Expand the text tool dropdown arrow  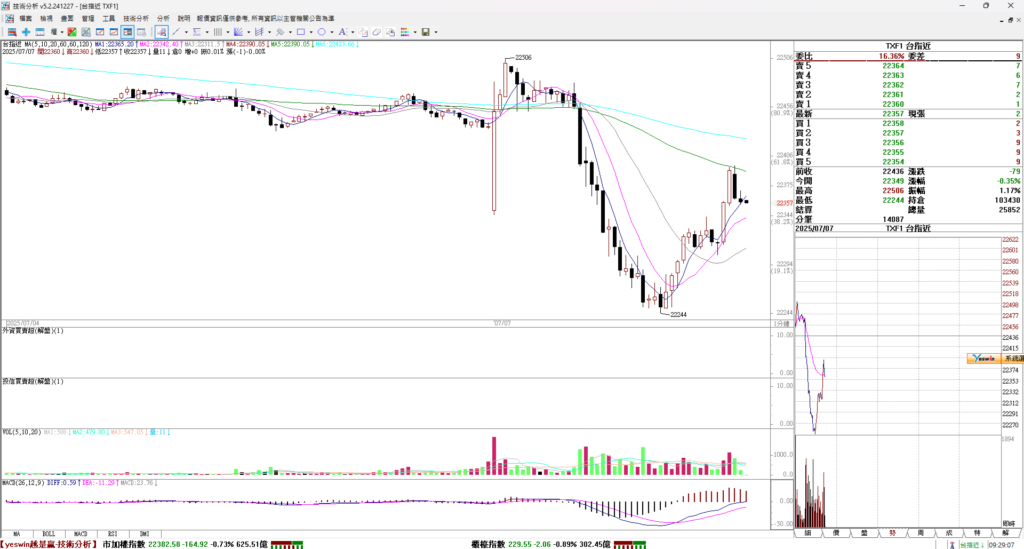pyautogui.click(x=353, y=32)
